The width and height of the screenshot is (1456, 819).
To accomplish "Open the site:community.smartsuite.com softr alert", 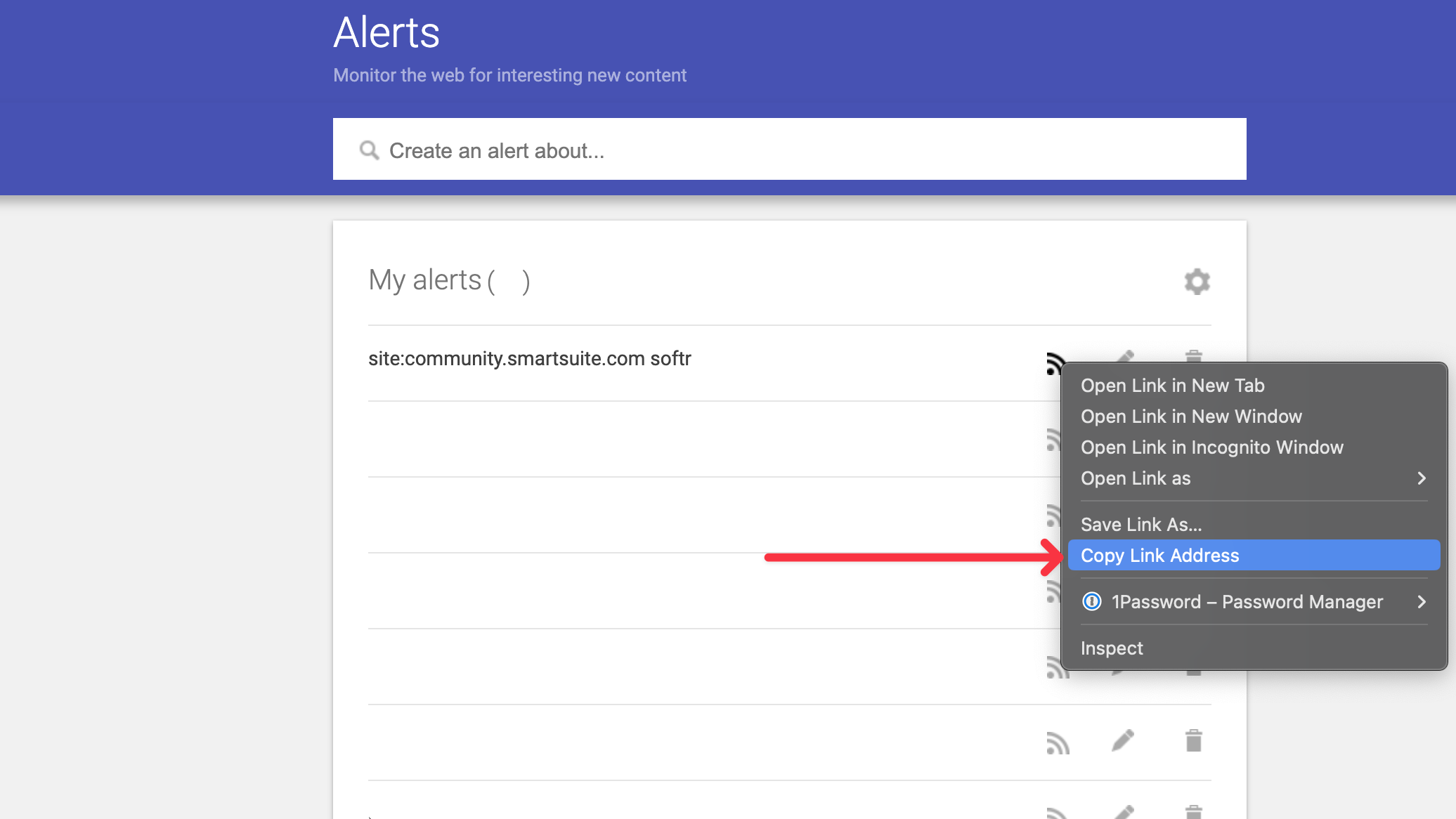I will (x=529, y=359).
